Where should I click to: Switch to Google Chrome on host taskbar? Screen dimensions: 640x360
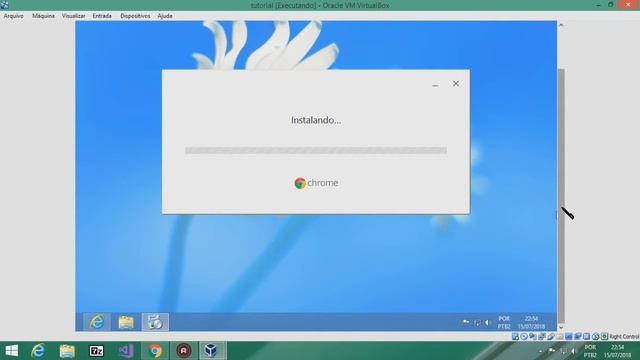(x=155, y=351)
